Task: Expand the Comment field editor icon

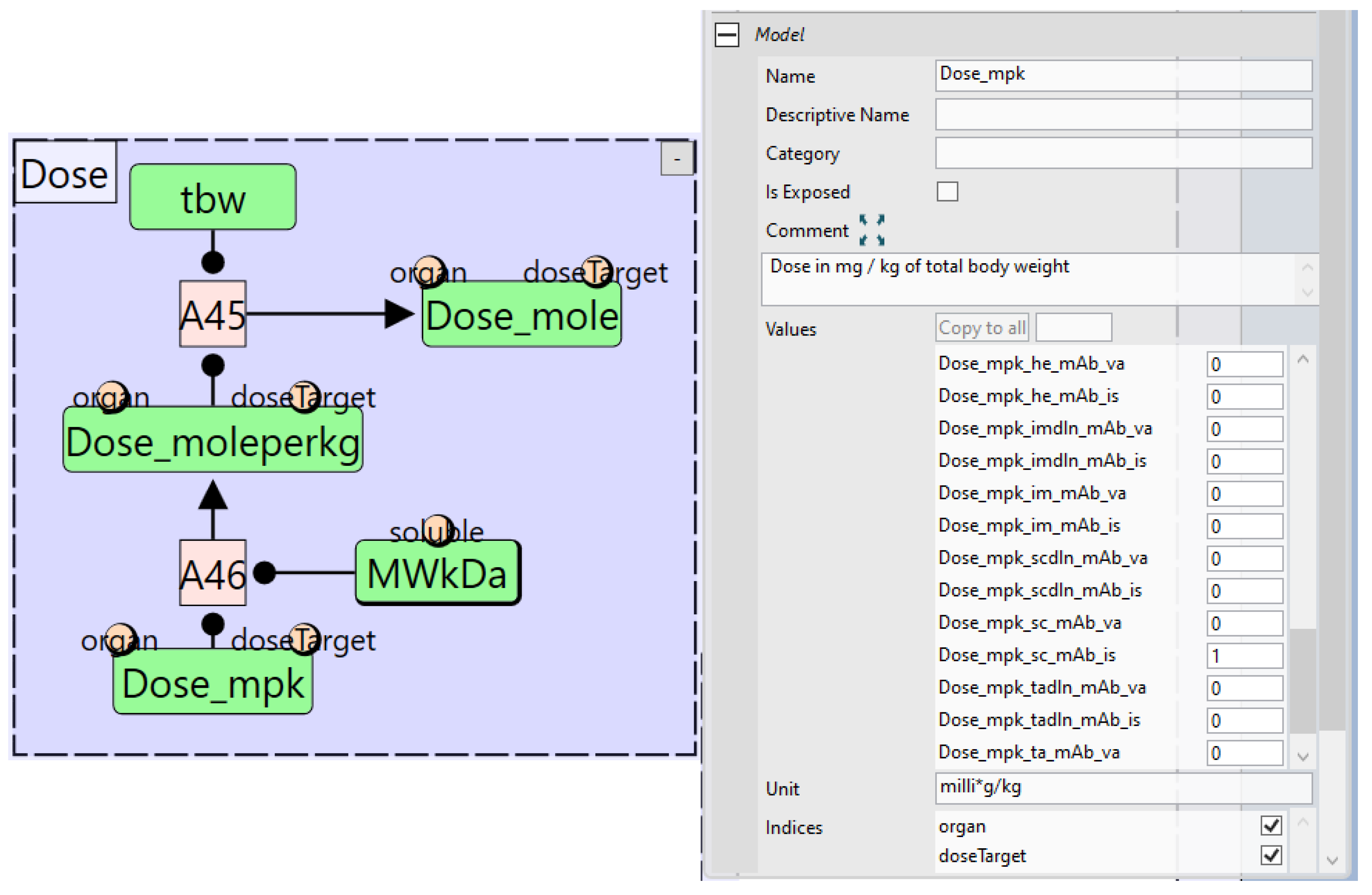Action: pyautogui.click(x=871, y=230)
